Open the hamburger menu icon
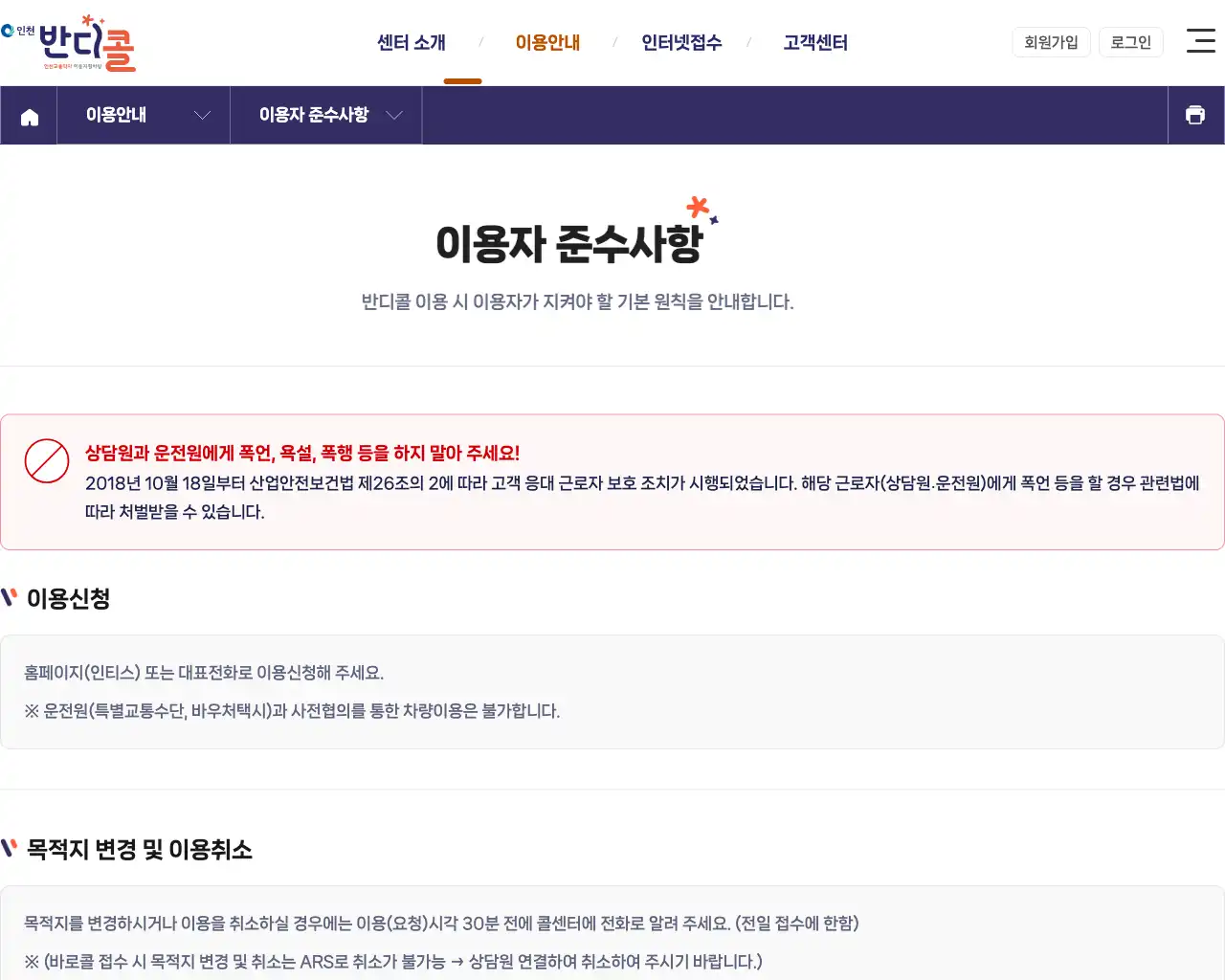The image size is (1225, 980). (x=1200, y=40)
